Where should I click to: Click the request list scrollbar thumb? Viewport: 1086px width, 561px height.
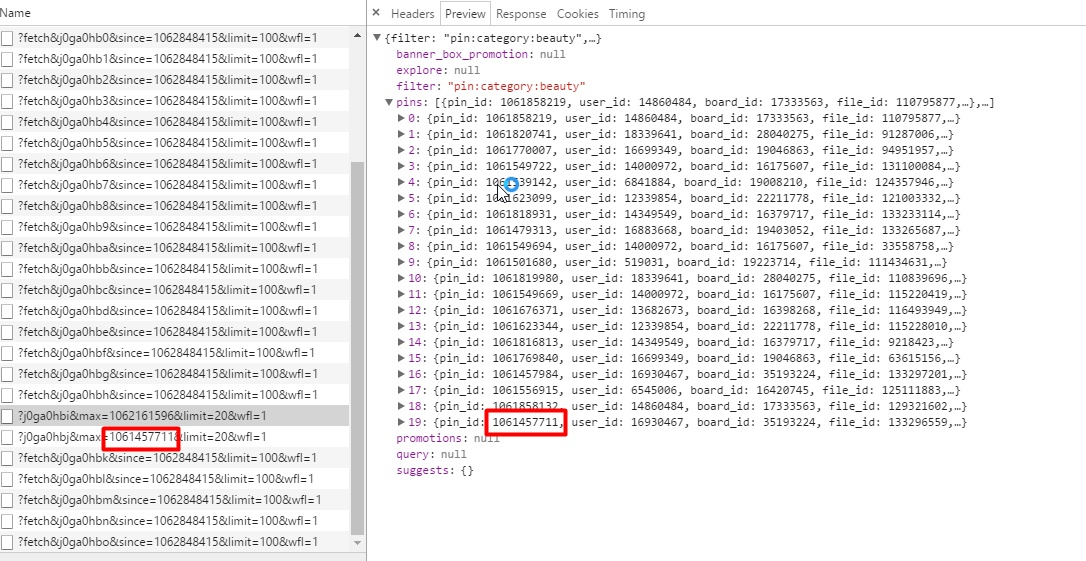point(357,350)
